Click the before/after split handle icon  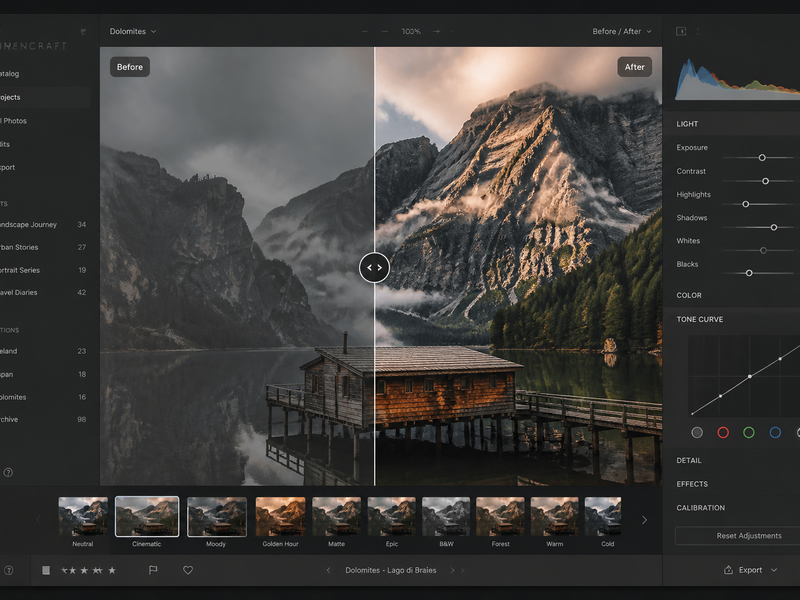[374, 267]
